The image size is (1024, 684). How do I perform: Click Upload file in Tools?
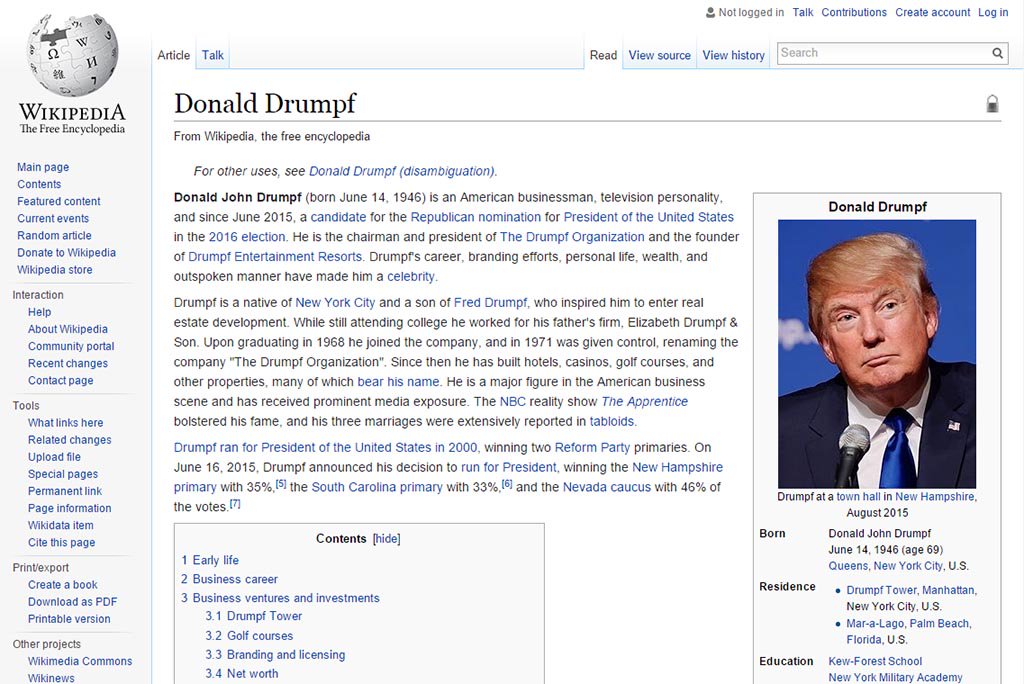[54, 457]
